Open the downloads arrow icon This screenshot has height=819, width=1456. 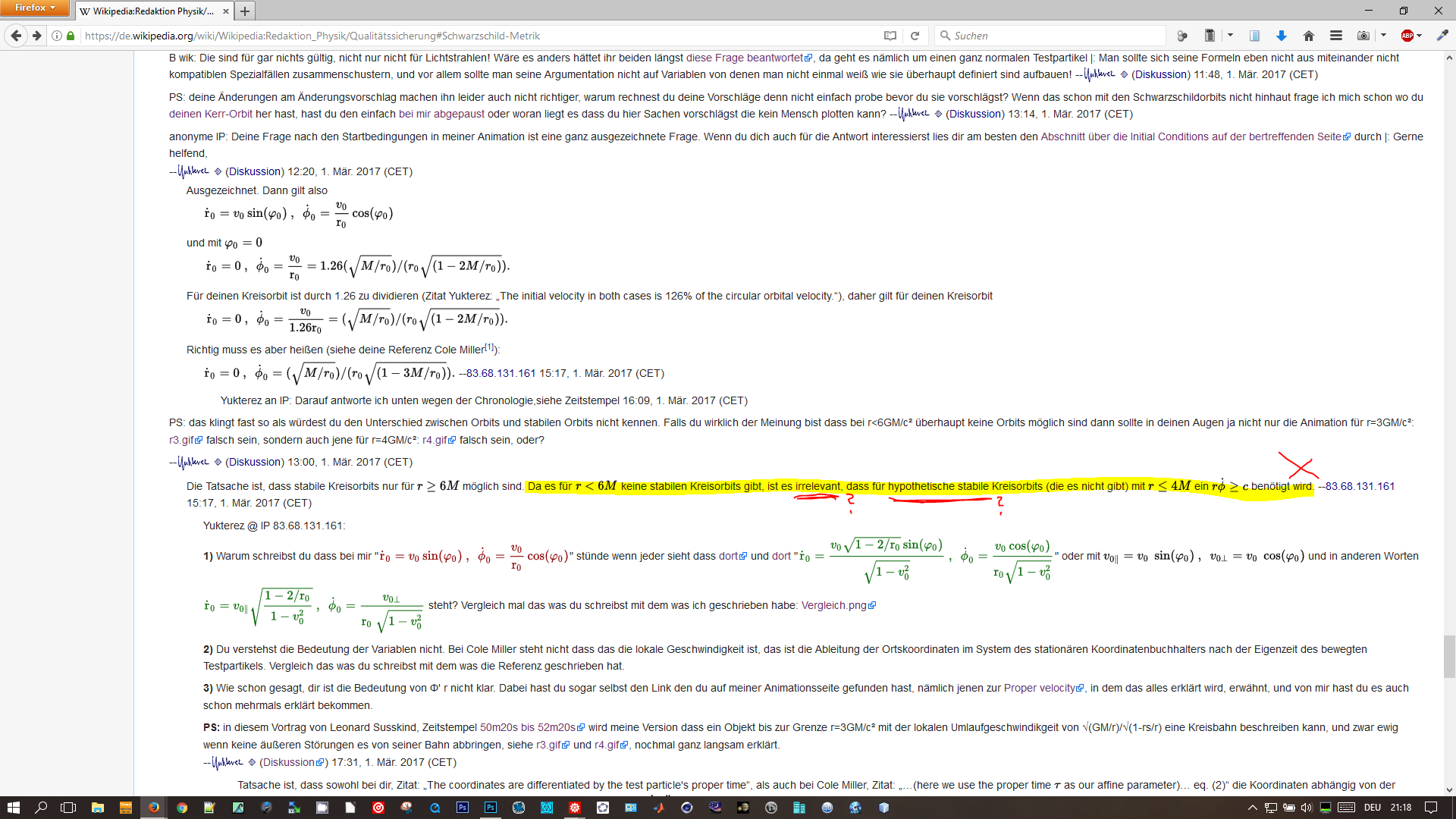click(x=1282, y=36)
